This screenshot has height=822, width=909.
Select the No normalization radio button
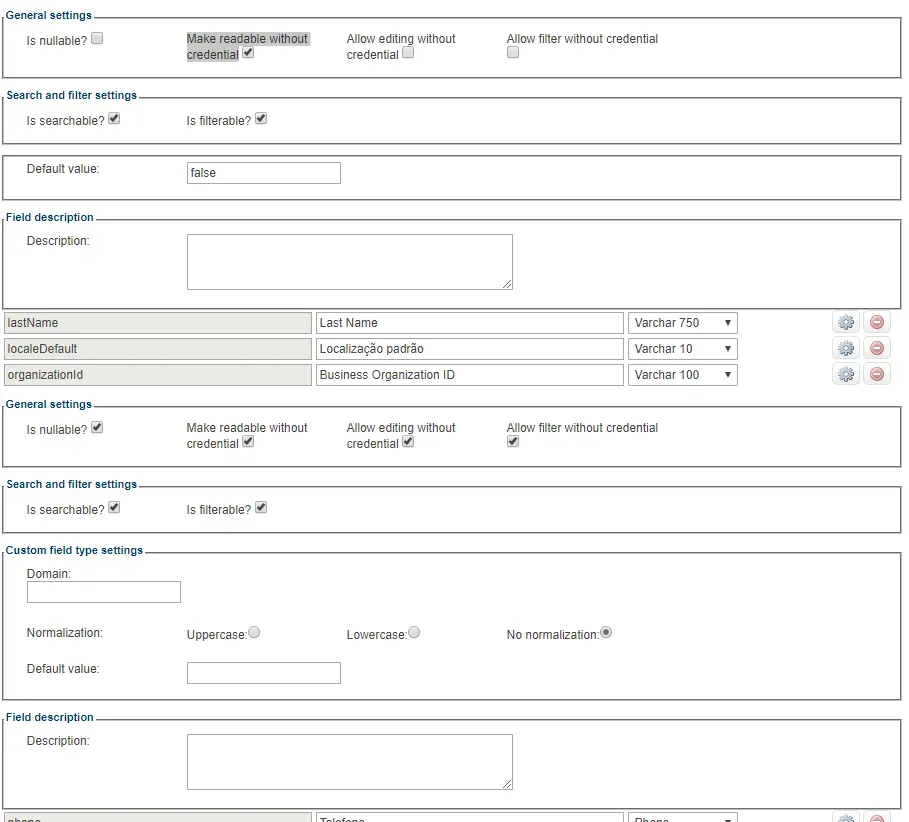point(606,633)
